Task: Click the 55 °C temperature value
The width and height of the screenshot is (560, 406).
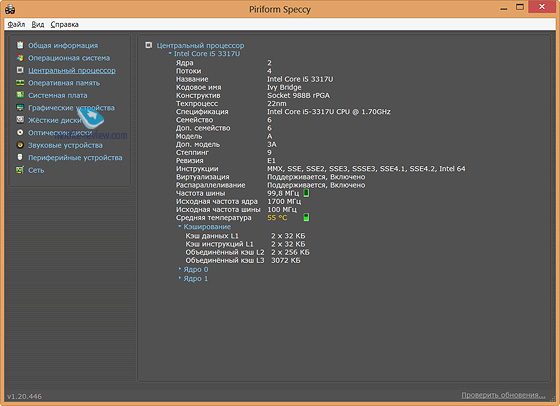Action: click(x=277, y=218)
